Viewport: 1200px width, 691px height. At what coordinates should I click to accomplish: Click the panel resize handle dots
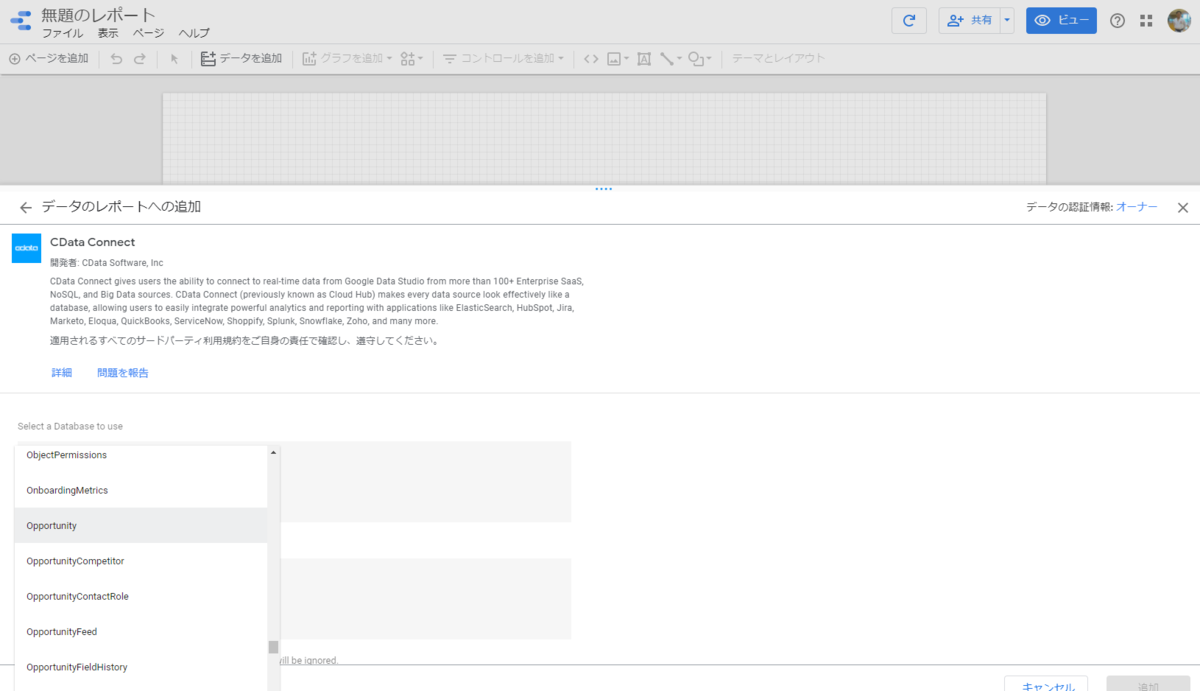603,188
